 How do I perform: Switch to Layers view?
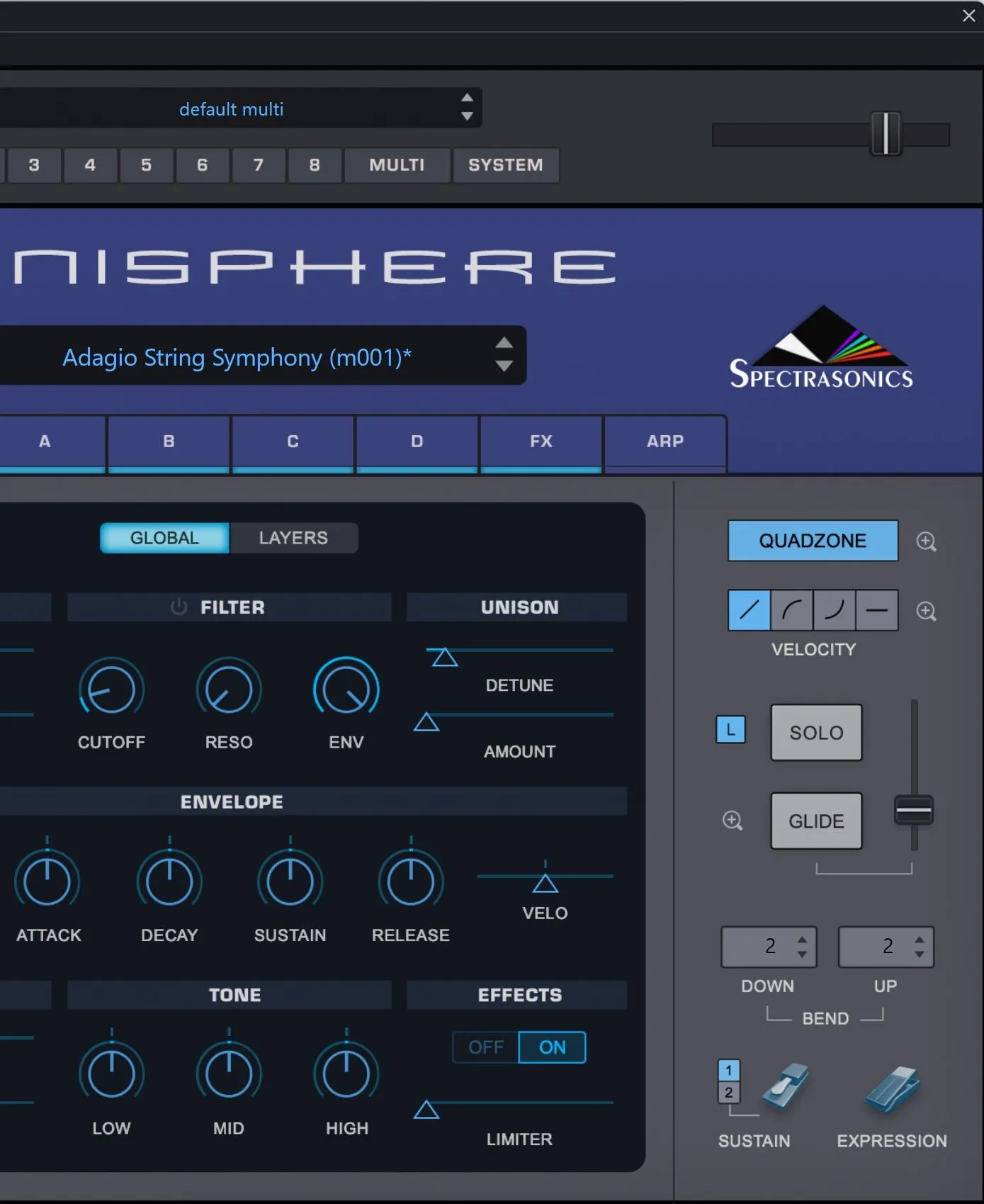293,538
